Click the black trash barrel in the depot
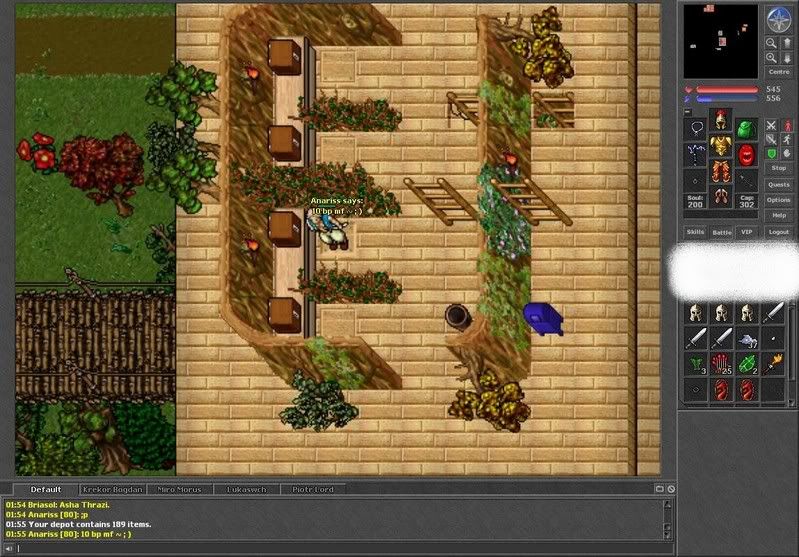Screen dimensions: 799x557 pyautogui.click(x=457, y=317)
